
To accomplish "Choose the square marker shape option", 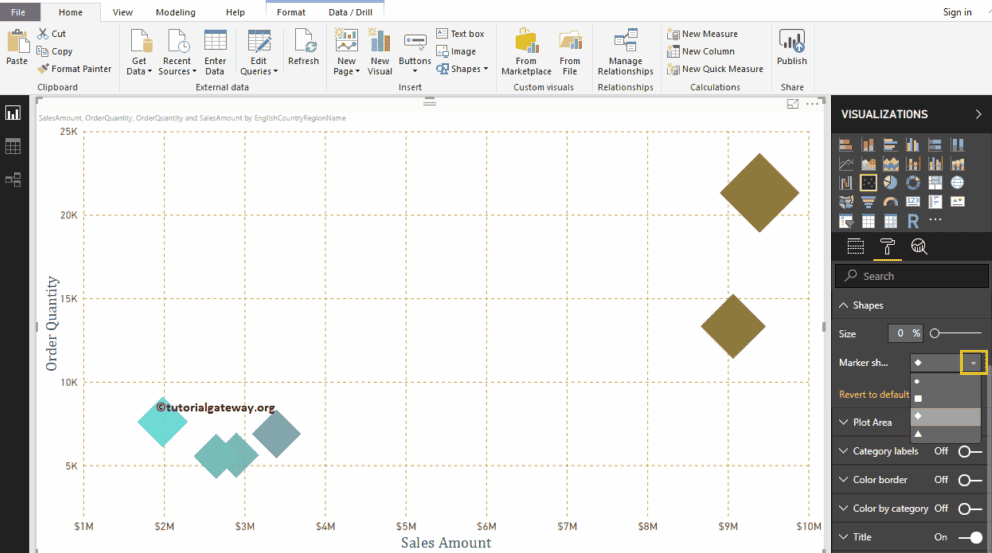I will coord(945,399).
